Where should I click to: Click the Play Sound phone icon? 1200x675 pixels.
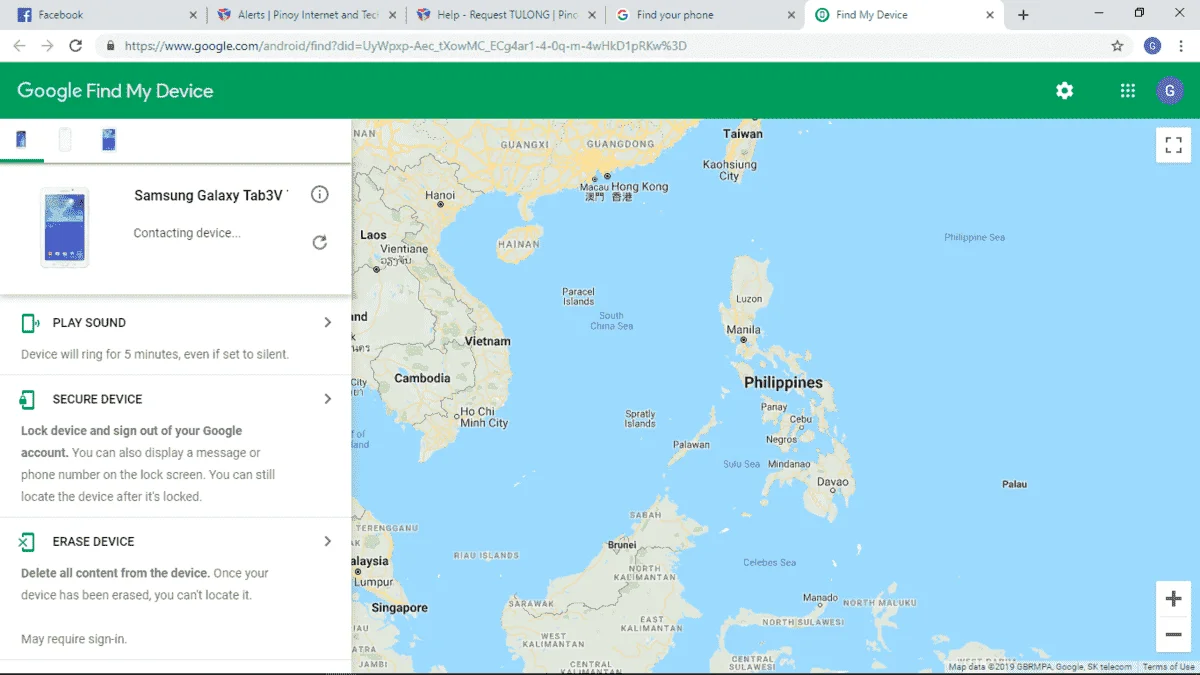30,323
